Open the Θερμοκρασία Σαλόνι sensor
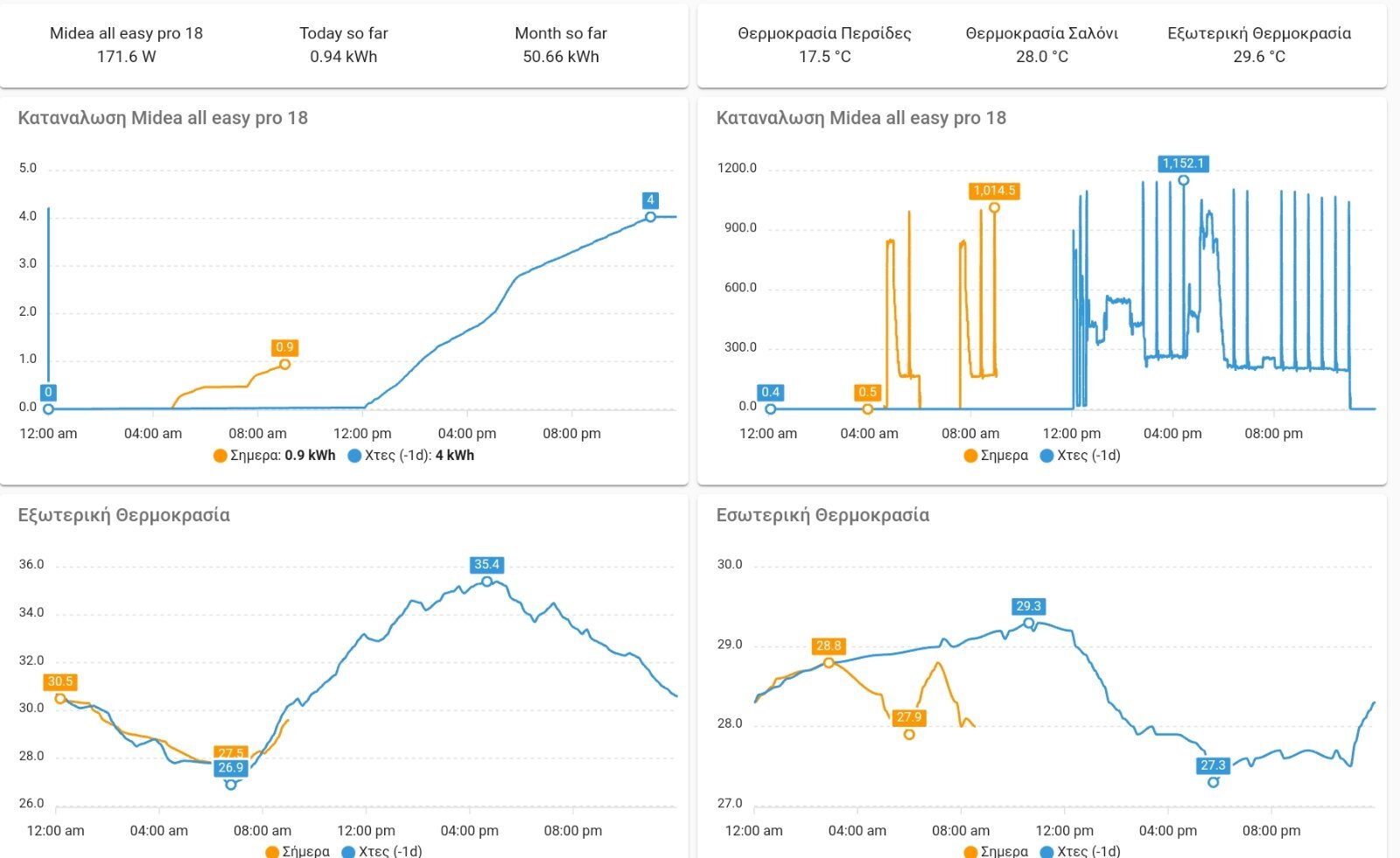 [1041, 45]
